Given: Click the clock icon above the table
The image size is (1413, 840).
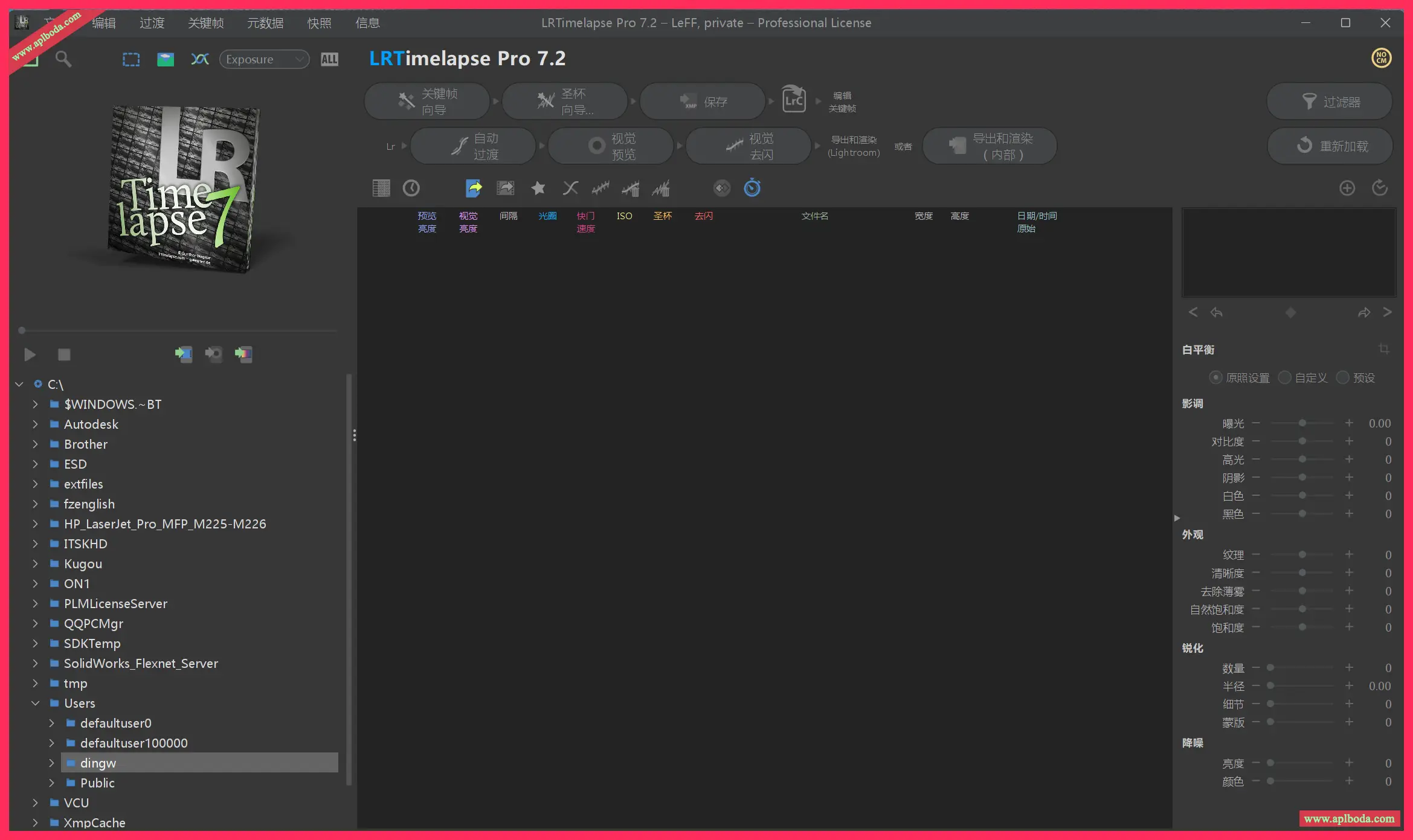Looking at the screenshot, I should 411,188.
